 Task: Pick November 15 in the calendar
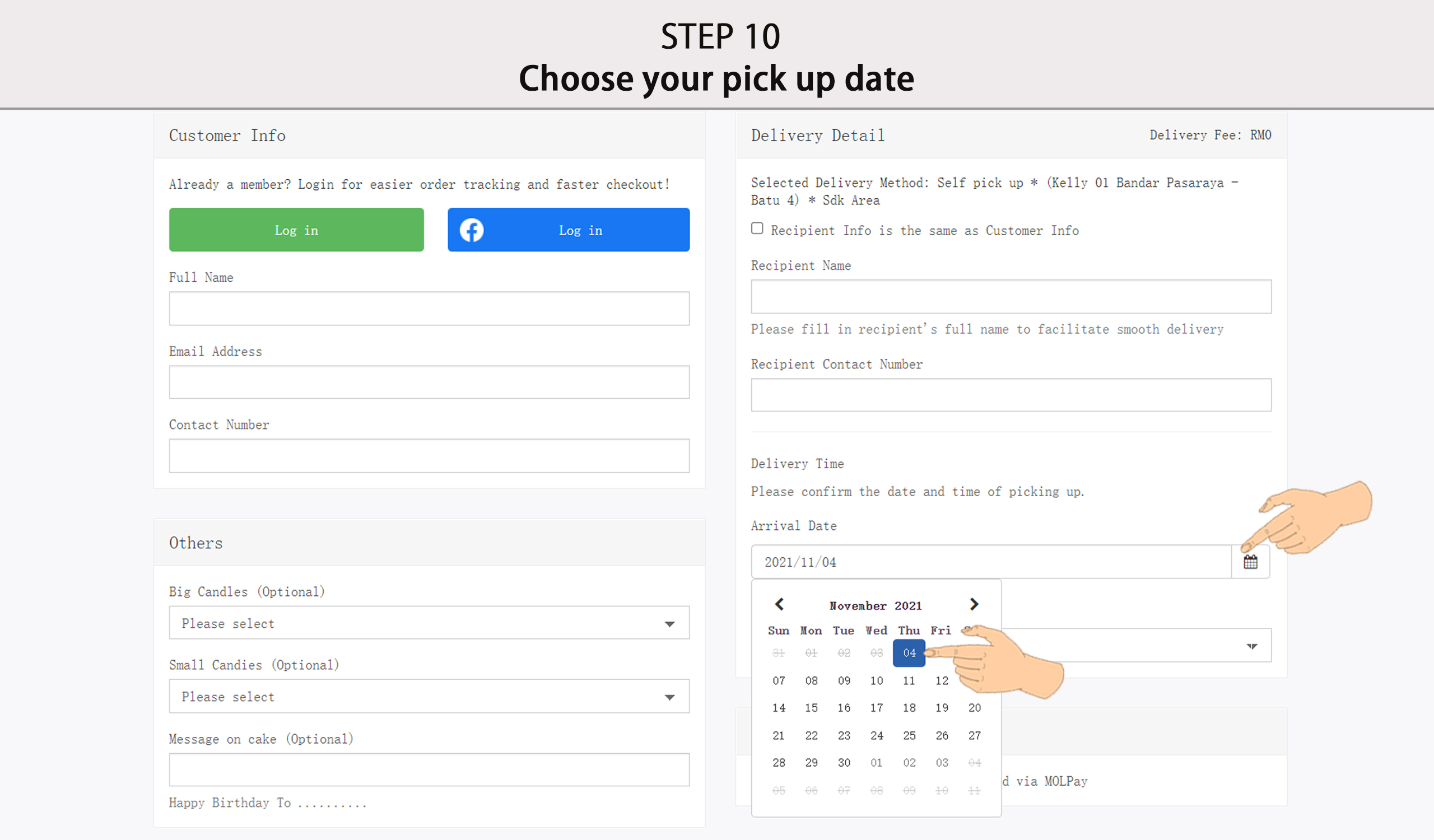(x=811, y=708)
